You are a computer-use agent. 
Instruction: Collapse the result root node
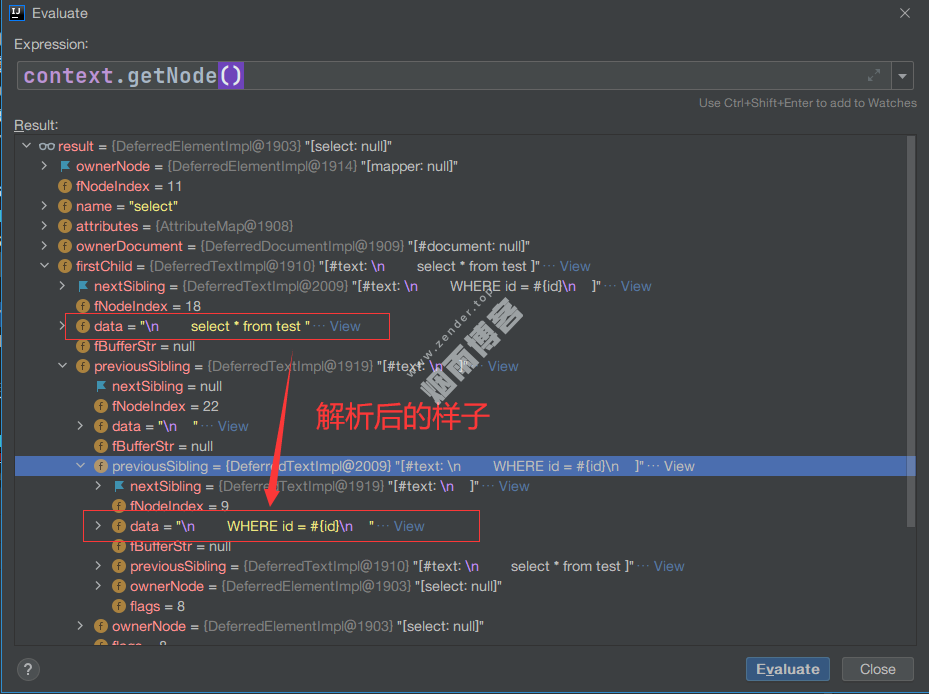[x=27, y=146]
